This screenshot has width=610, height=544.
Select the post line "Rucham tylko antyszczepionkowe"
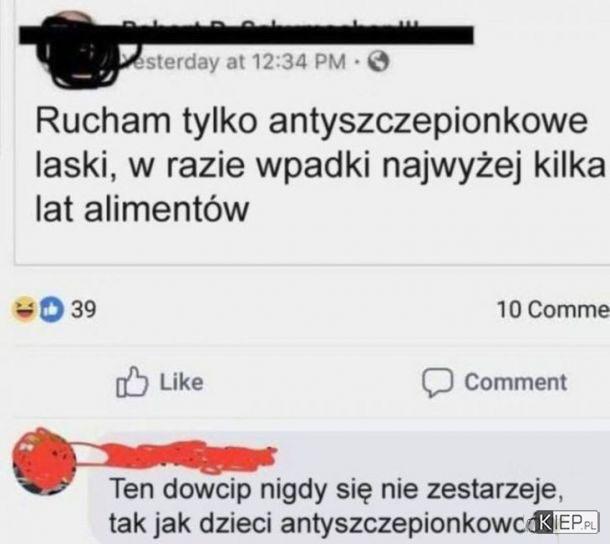tap(311, 121)
